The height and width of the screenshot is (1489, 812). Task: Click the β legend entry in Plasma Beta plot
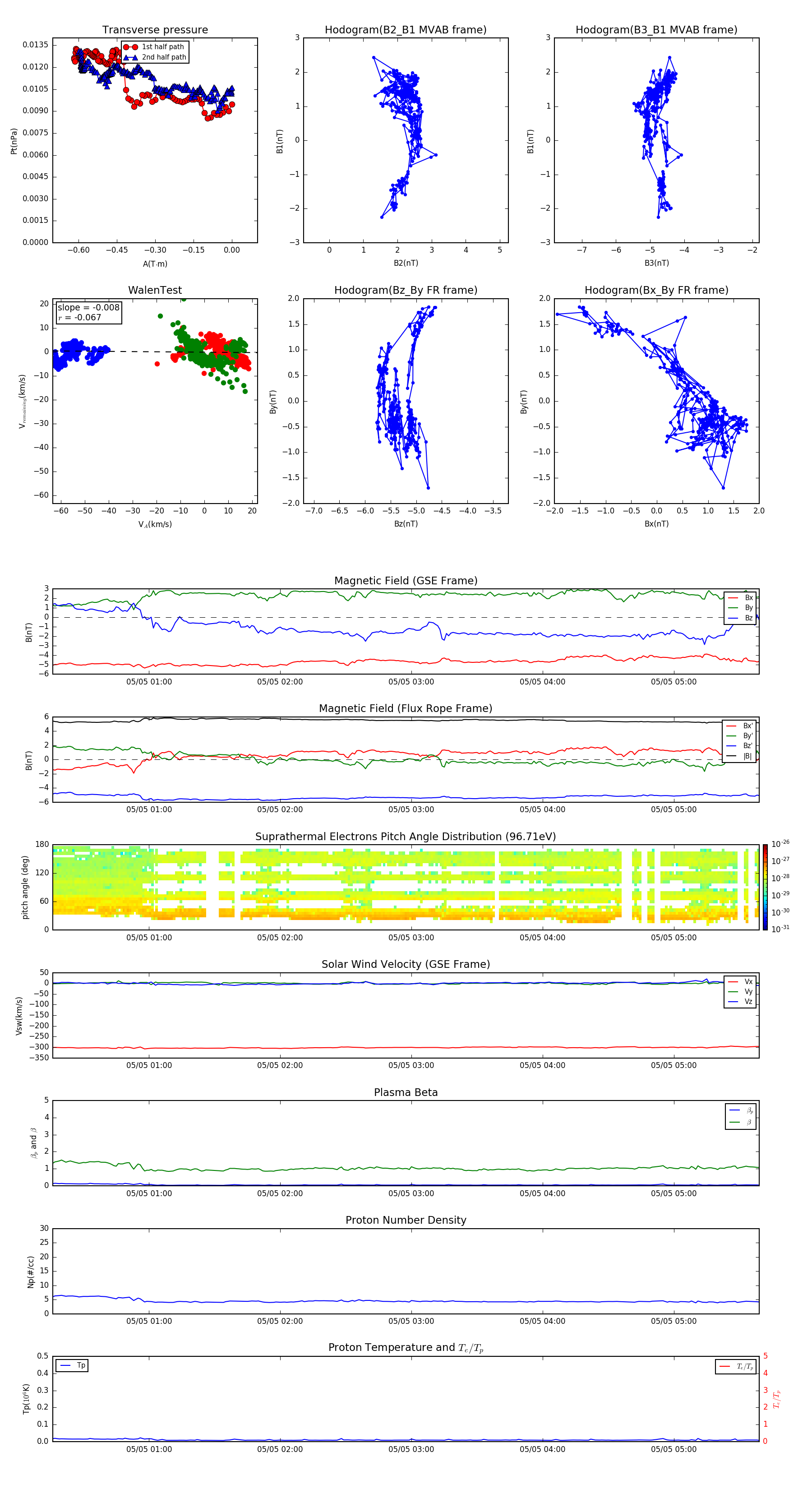(x=741, y=1122)
